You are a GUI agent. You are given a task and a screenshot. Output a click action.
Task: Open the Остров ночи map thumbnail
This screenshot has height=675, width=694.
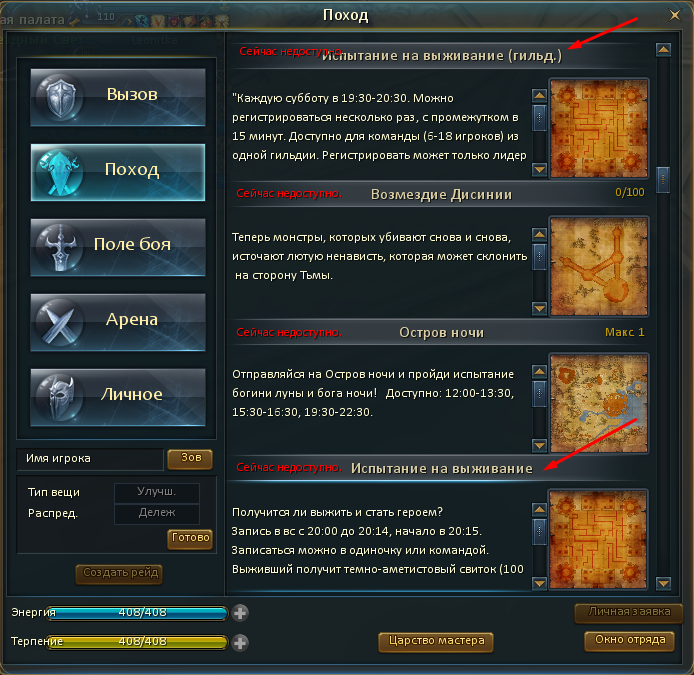(599, 403)
